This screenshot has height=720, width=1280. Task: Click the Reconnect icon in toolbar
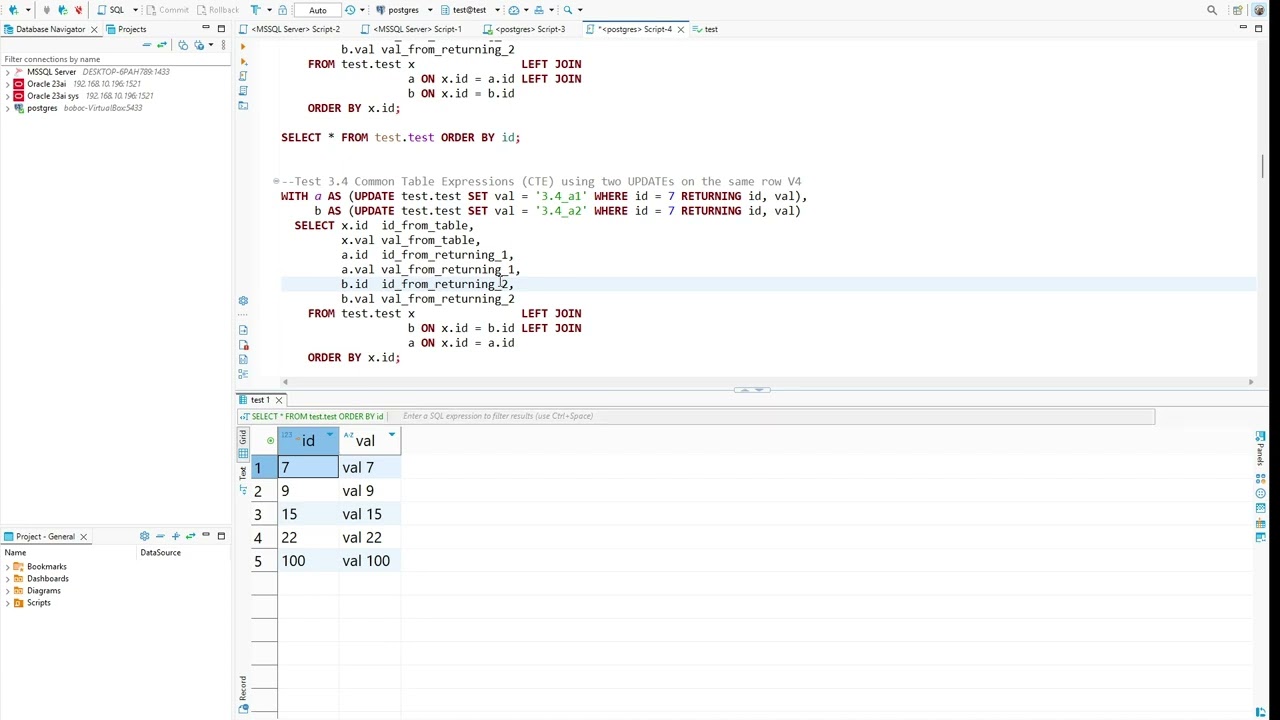pos(62,10)
